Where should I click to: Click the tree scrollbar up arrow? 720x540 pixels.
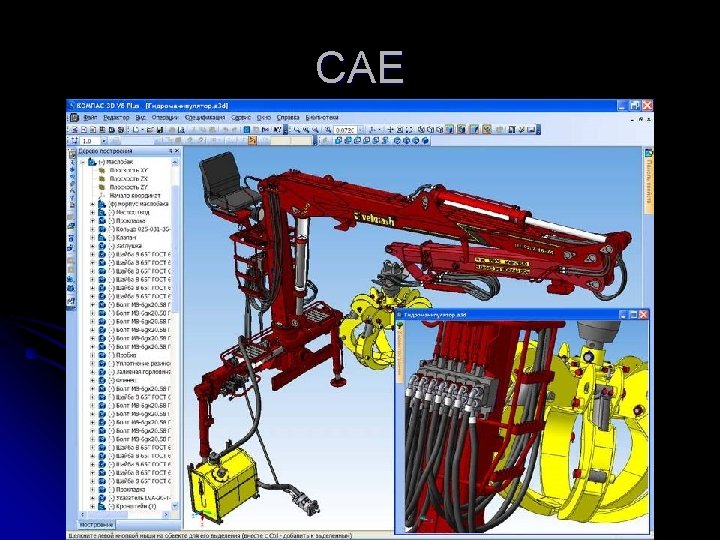[175, 162]
